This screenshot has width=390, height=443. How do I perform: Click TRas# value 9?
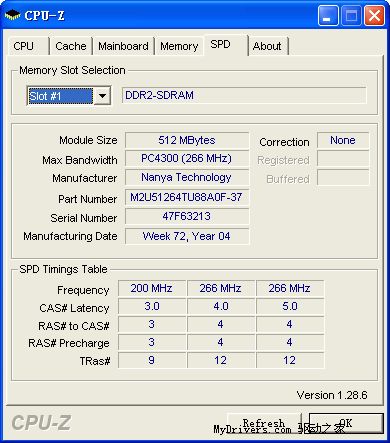[152, 360]
